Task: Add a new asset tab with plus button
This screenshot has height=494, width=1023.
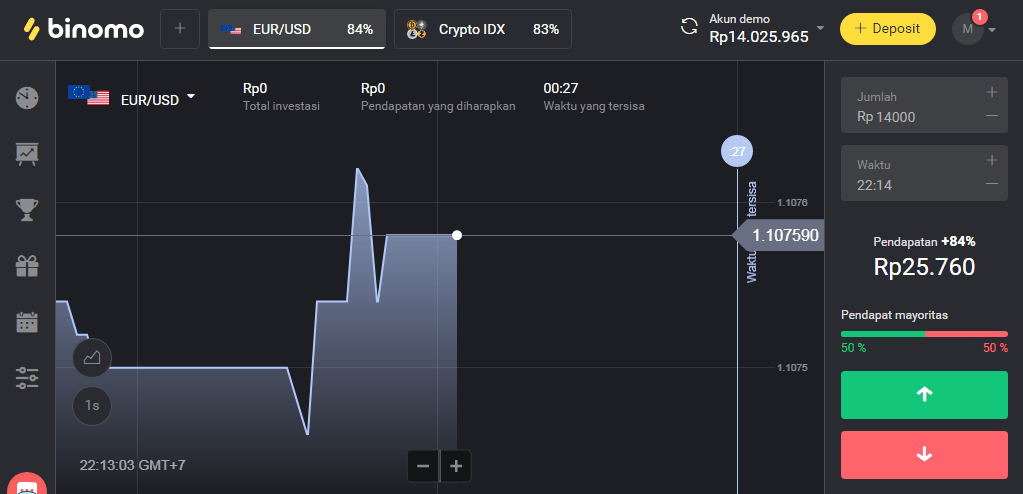Action: pos(180,29)
